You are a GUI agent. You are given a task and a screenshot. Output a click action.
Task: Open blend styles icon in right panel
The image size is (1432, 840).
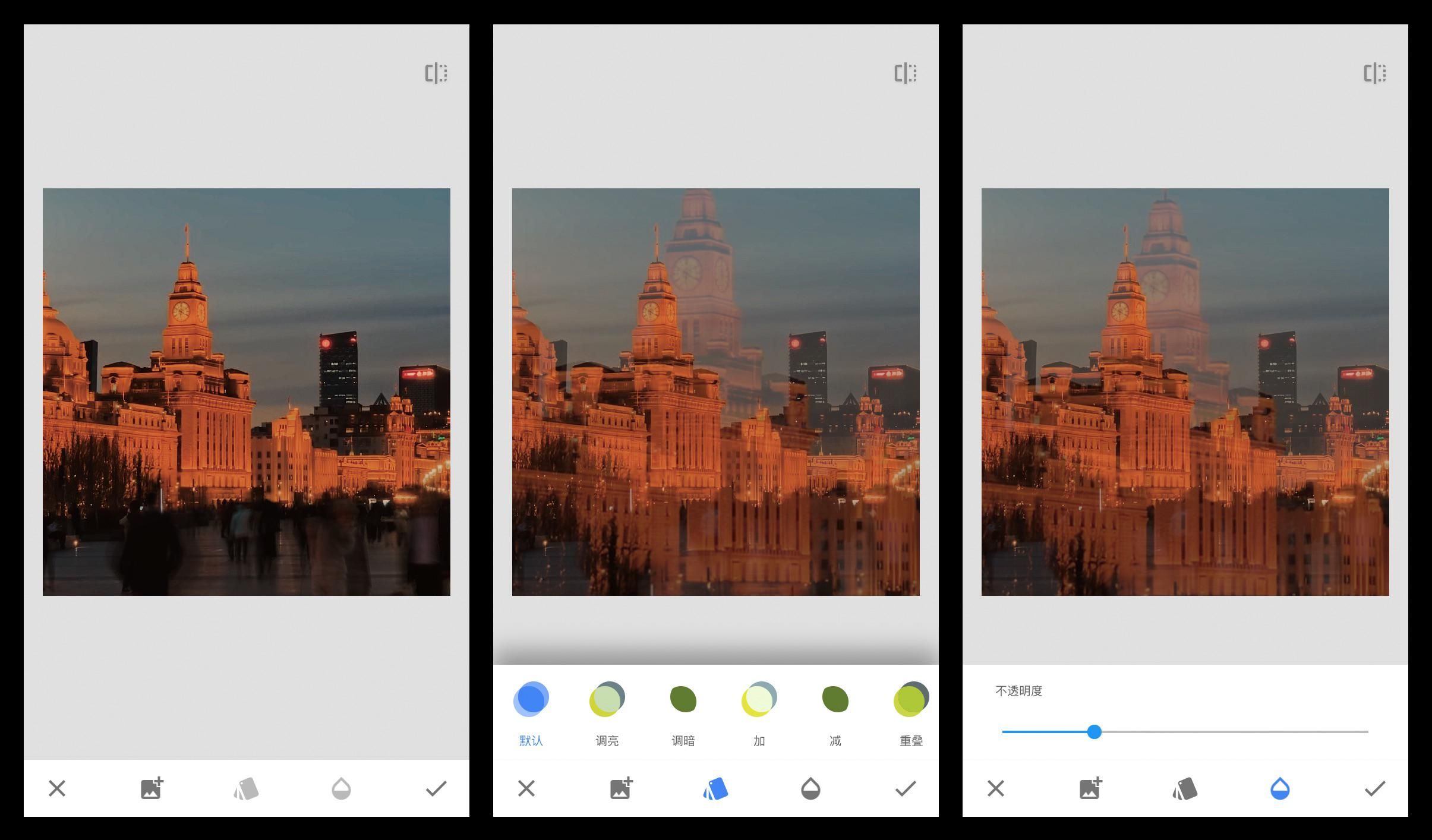(x=1185, y=789)
